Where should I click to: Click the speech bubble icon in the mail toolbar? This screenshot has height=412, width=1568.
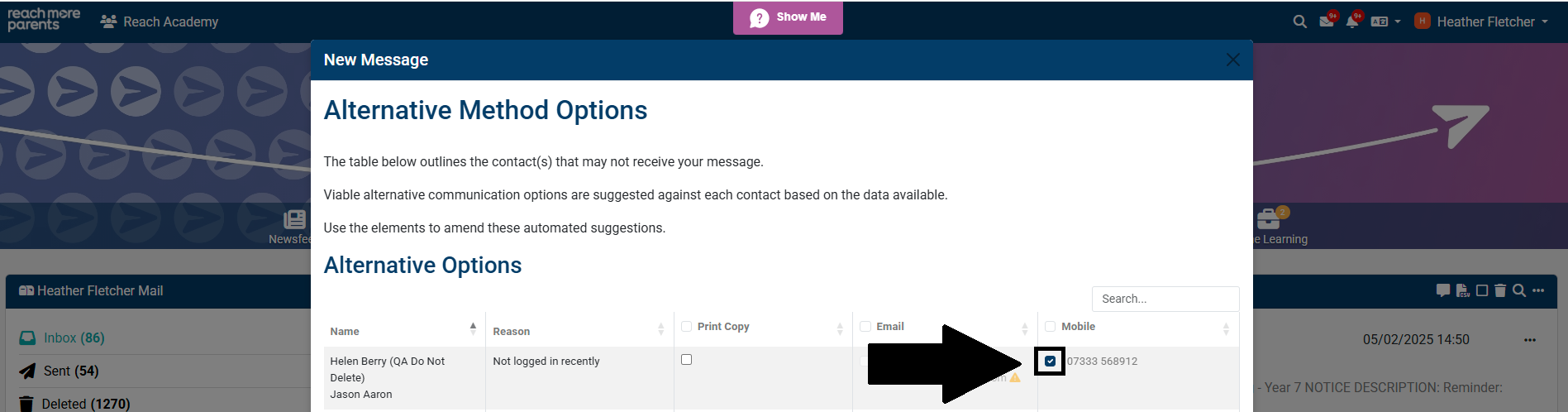tap(1443, 290)
